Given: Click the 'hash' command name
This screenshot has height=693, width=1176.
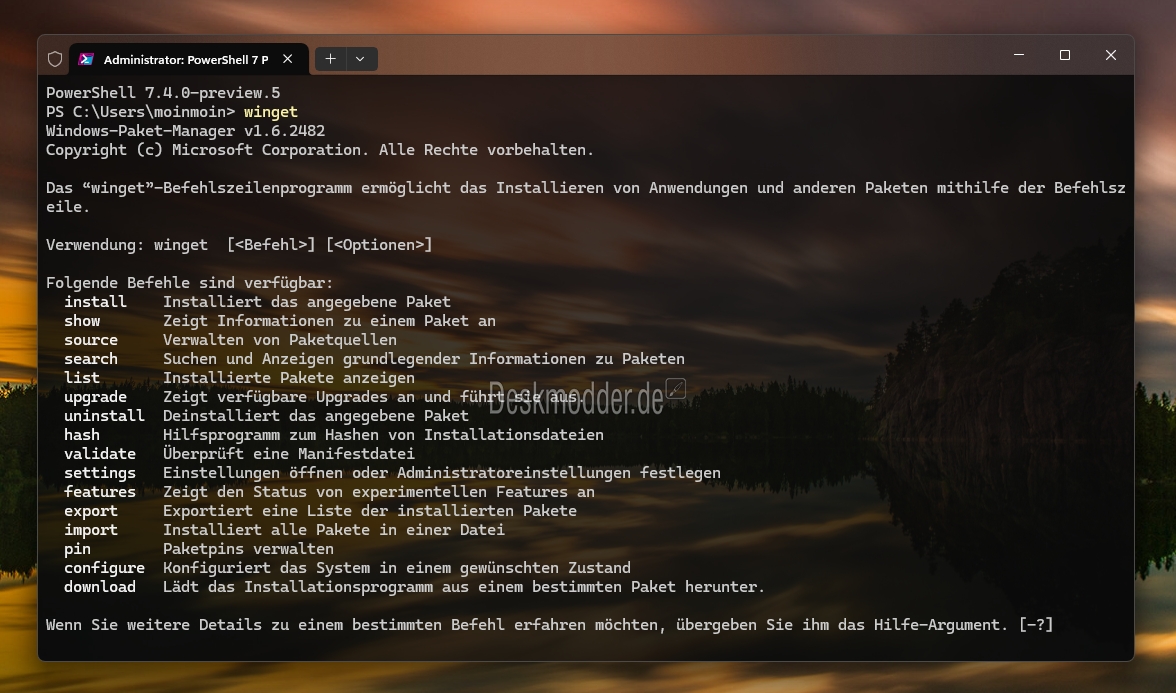Looking at the screenshot, I should click(x=82, y=435).
